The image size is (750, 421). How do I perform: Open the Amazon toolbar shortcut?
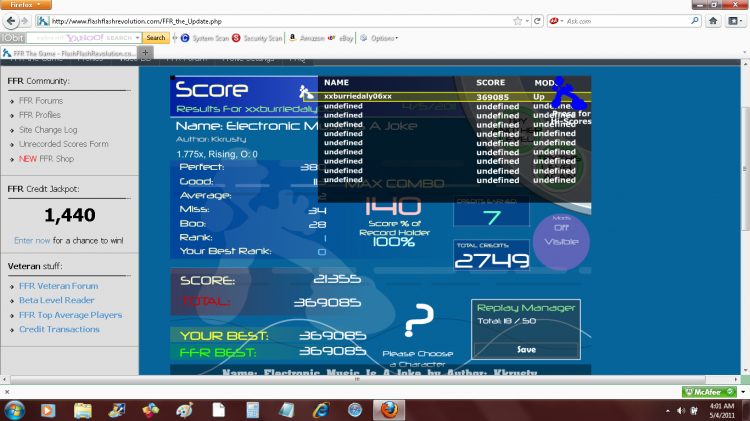pos(307,38)
